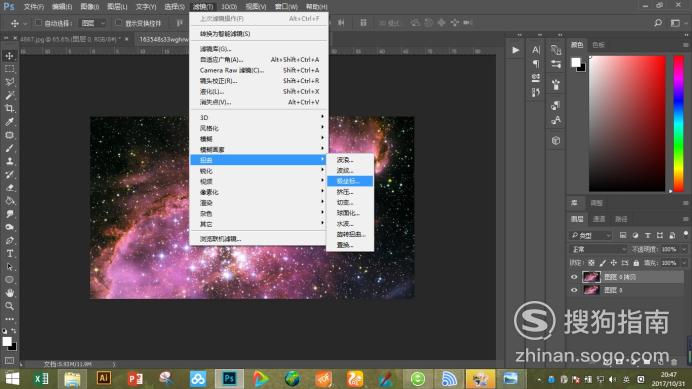Viewport: 692px width, 389px height.
Task: Open Adobe Illustrator from the taskbar
Action: point(104,378)
